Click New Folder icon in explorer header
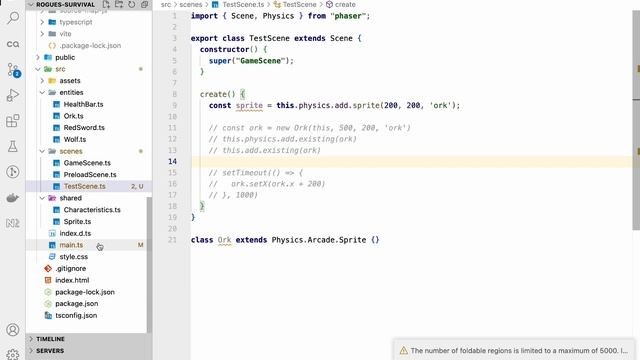The height and width of the screenshot is (360, 640). pyautogui.click(x=119, y=4)
